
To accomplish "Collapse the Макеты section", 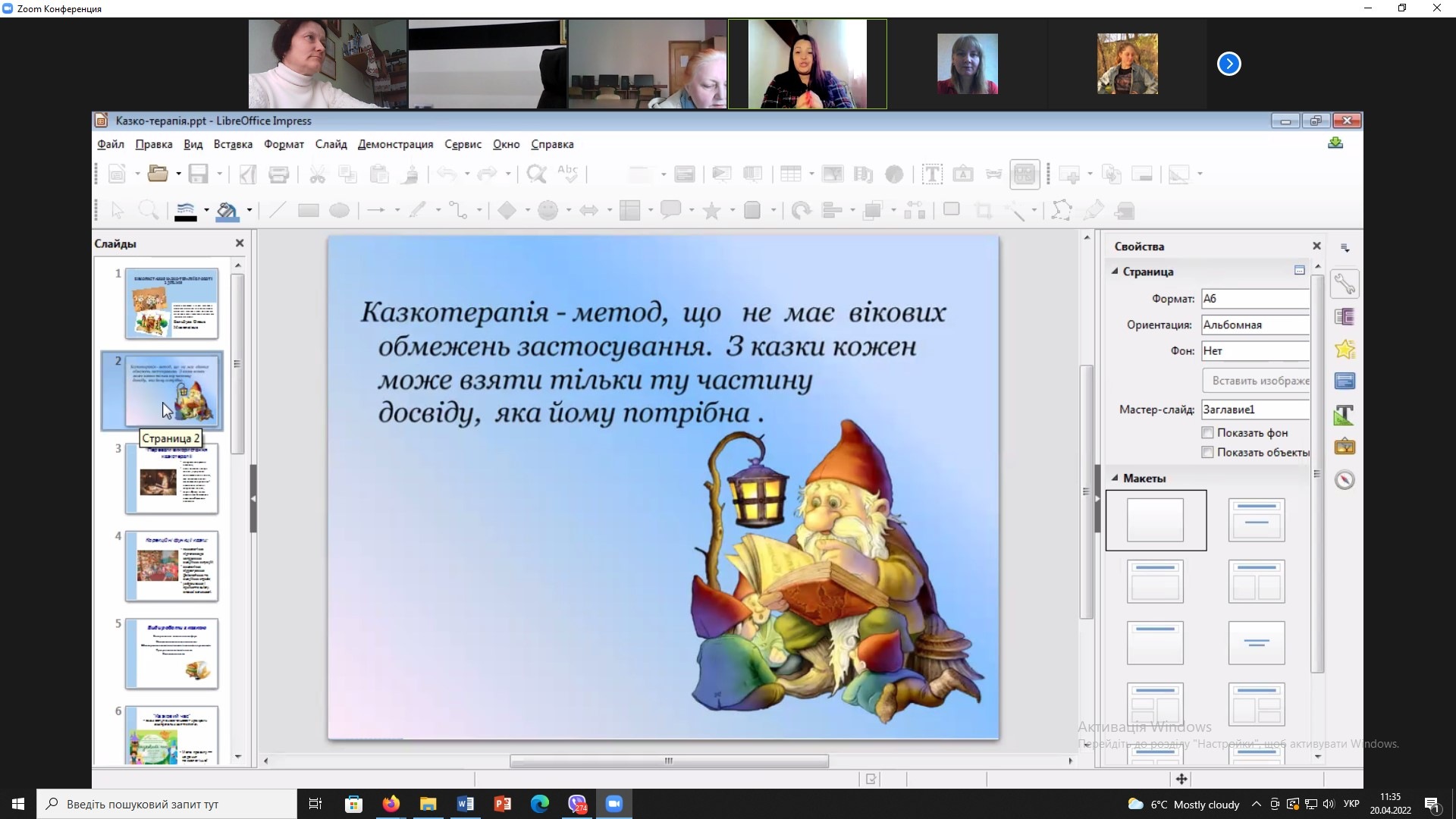I will coord(1115,478).
